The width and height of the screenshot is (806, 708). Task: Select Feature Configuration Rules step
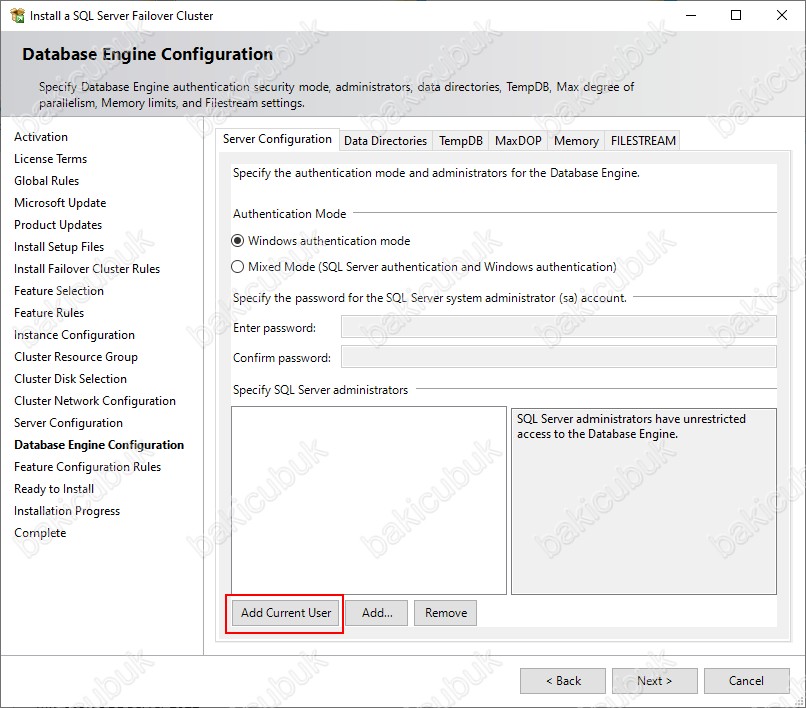pyautogui.click(x=87, y=467)
